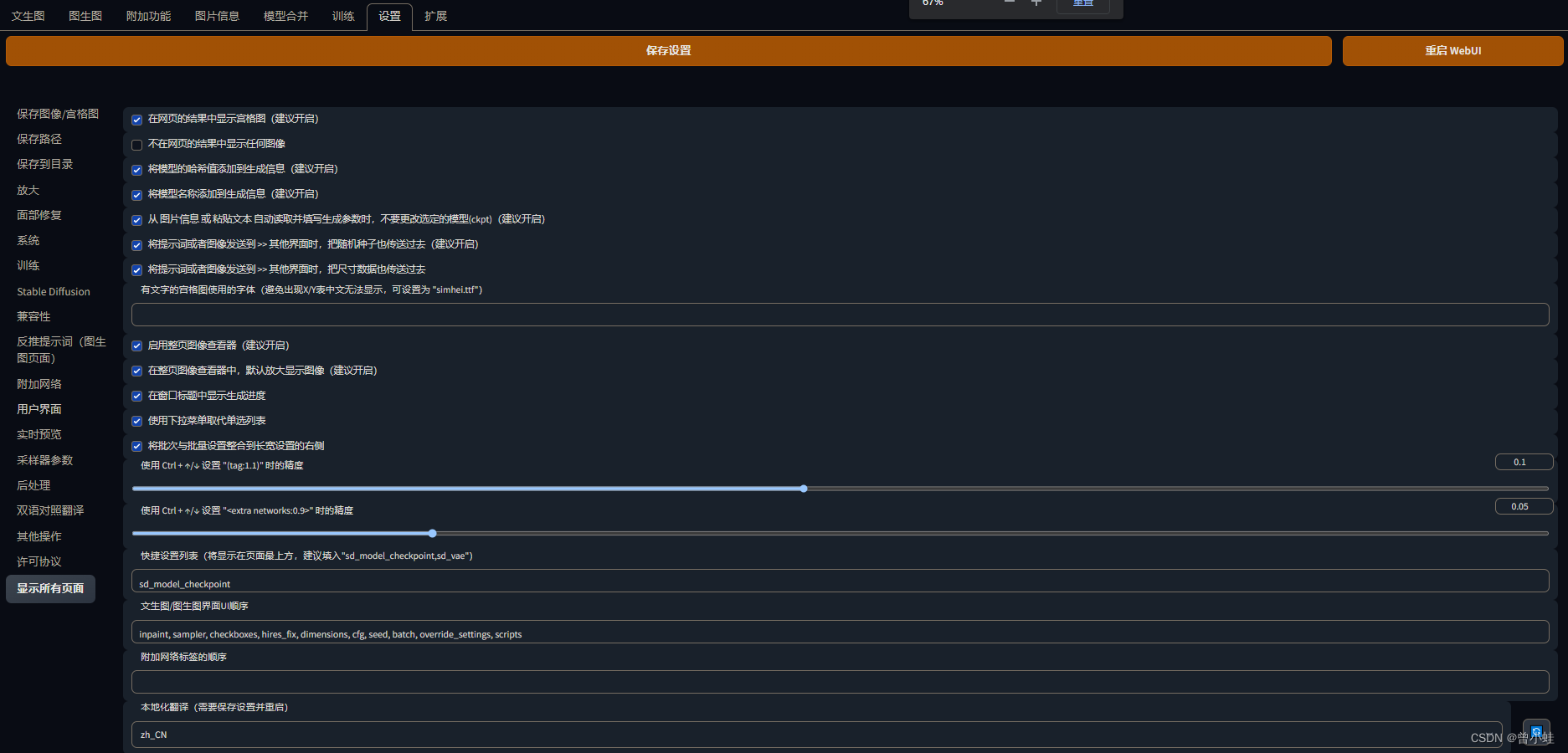The height and width of the screenshot is (753, 1568).
Task: Click the 0.05 precision value box
Action: coord(1524,506)
